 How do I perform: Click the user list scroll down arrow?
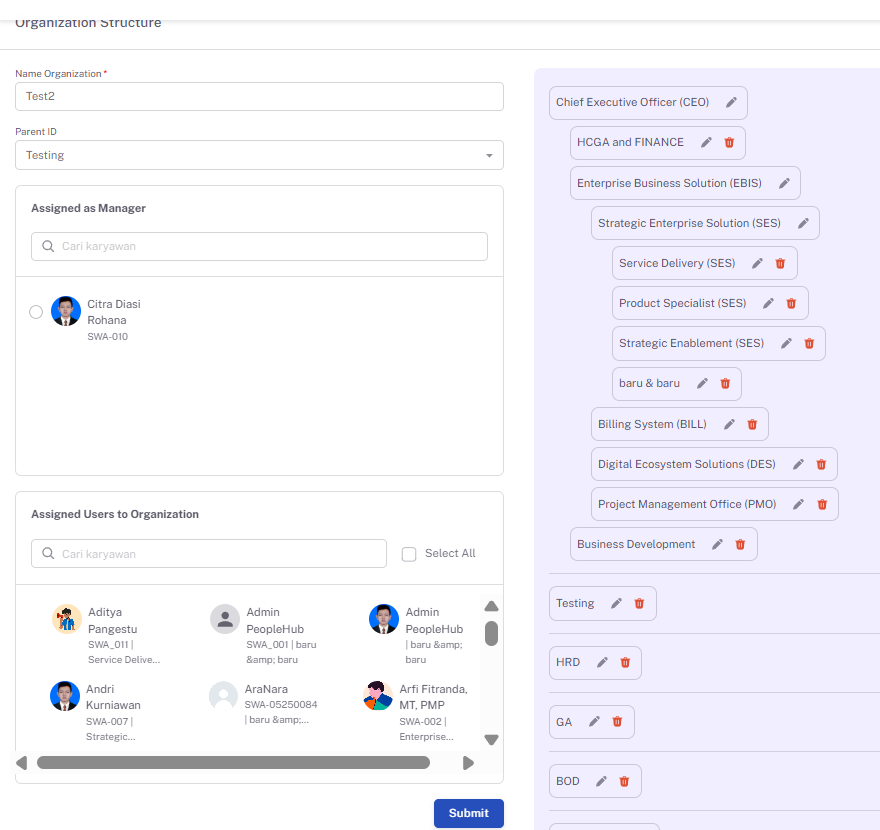tap(492, 740)
